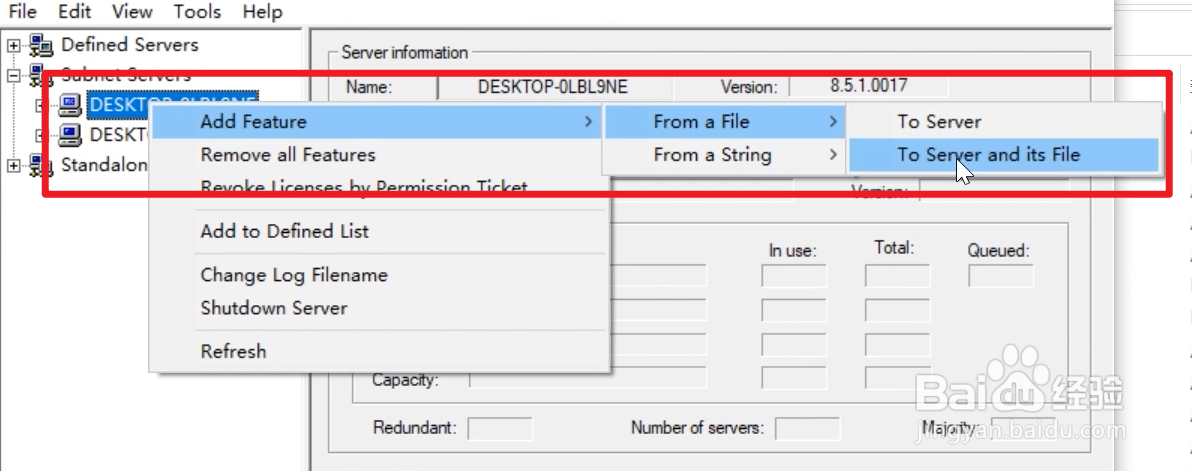The width and height of the screenshot is (1192, 471).
Task: Expand the Standalone tree node
Action: (x=13, y=165)
